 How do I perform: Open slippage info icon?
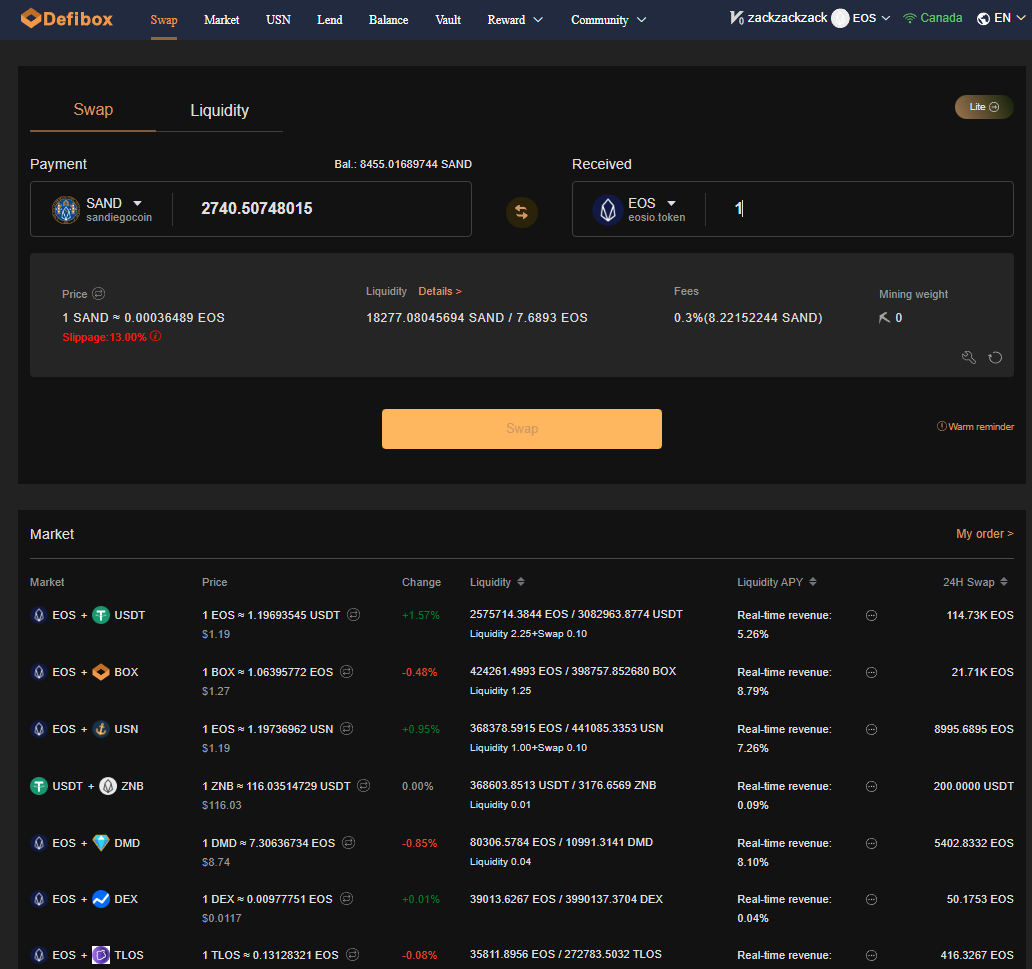[155, 336]
